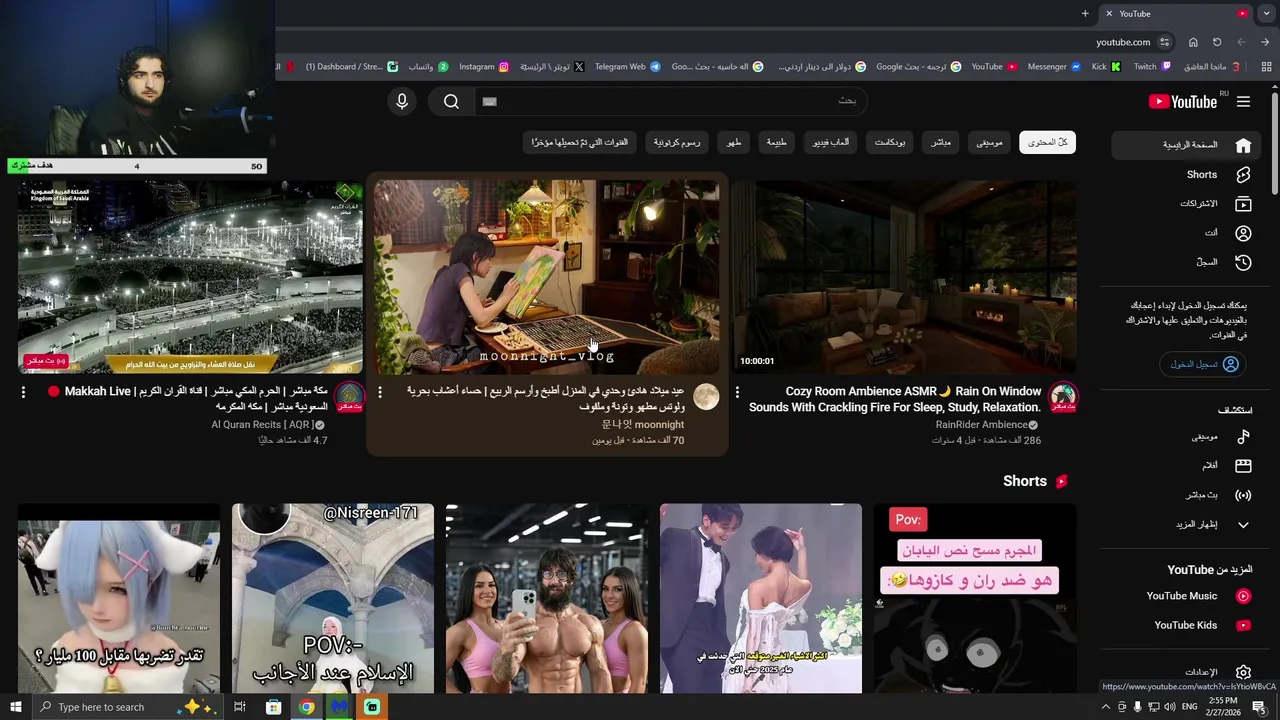Play the Cozy Room Ambience ASMR thumbnail
1280x720 pixels.
[x=905, y=278]
